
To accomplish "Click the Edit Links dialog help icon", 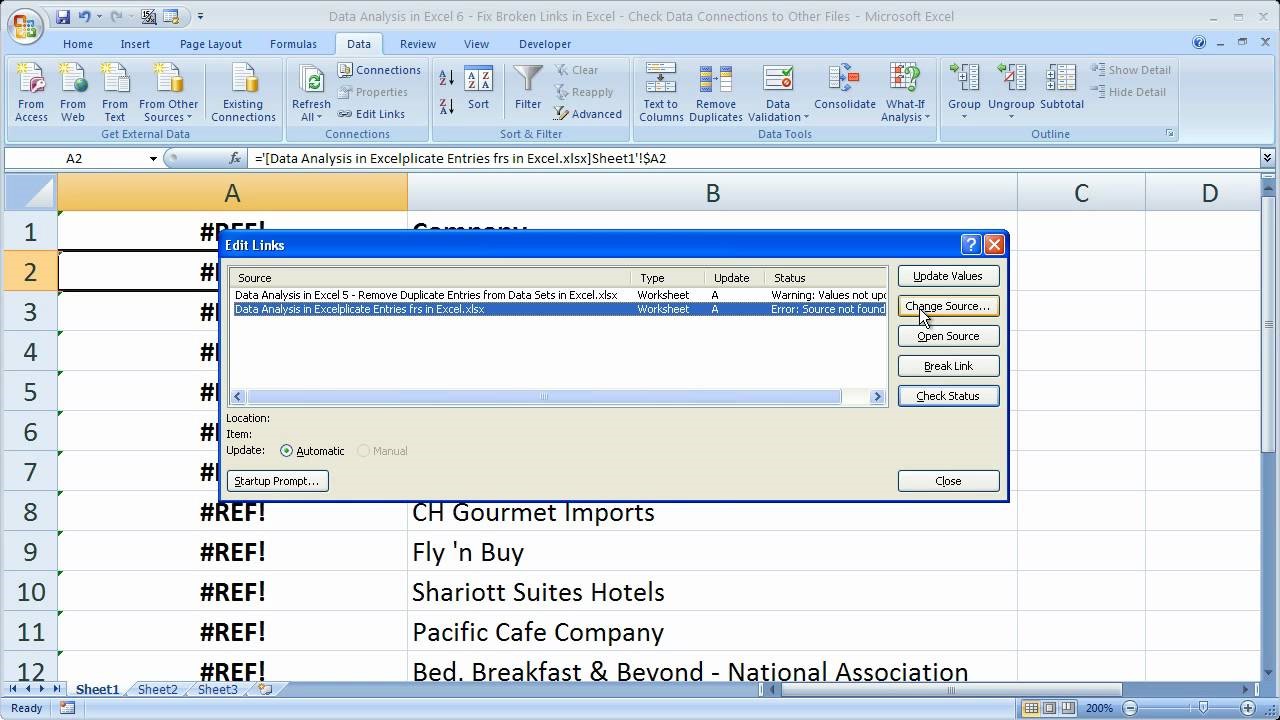I will [970, 245].
